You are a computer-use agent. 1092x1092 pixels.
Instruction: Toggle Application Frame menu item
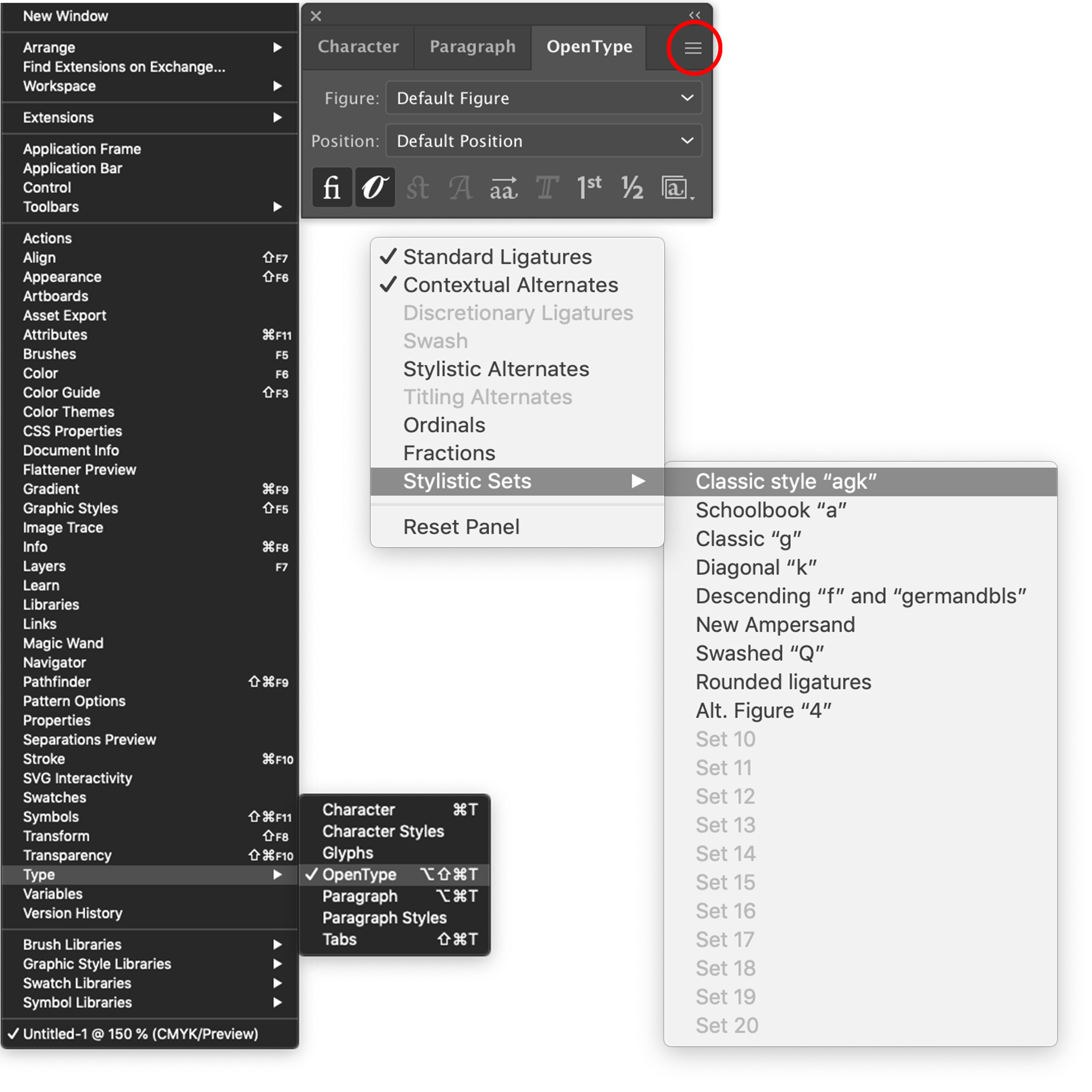150,148
